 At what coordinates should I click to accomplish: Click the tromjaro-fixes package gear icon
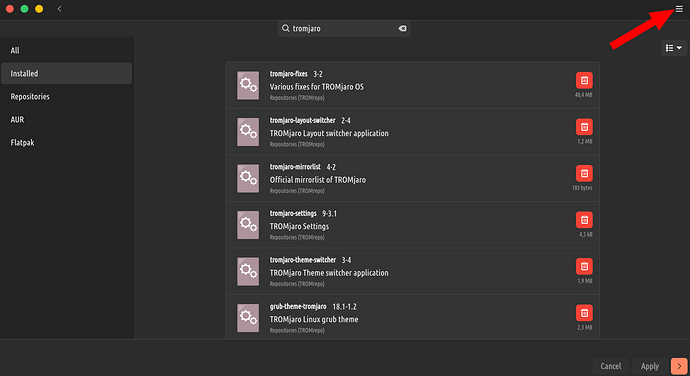pyautogui.click(x=248, y=85)
